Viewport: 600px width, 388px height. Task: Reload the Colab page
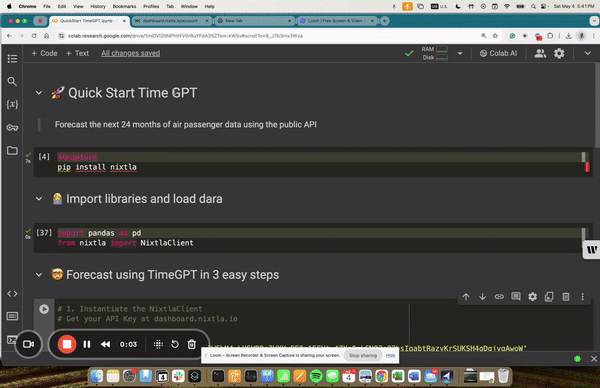(34, 36)
